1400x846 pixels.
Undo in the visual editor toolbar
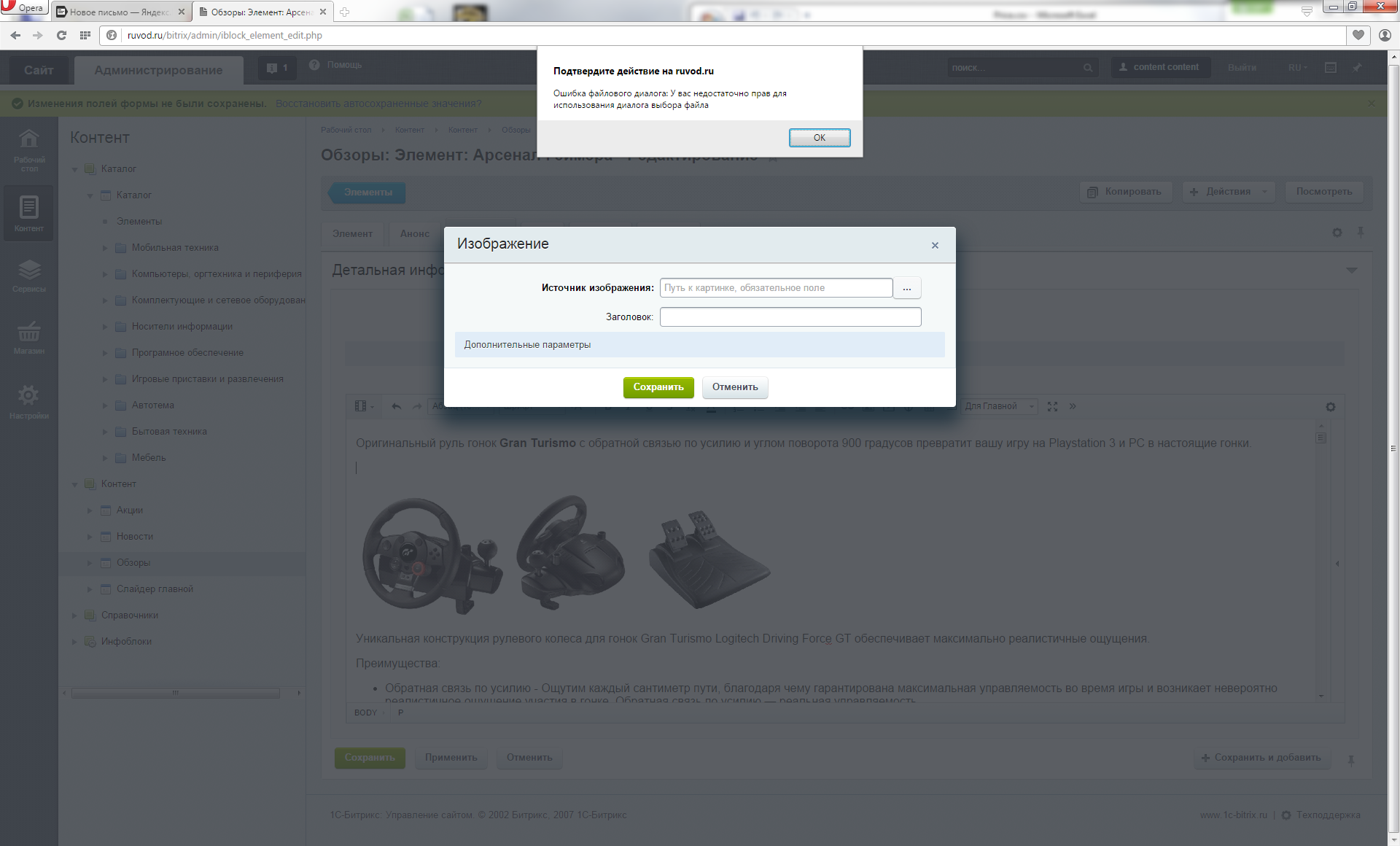(396, 407)
